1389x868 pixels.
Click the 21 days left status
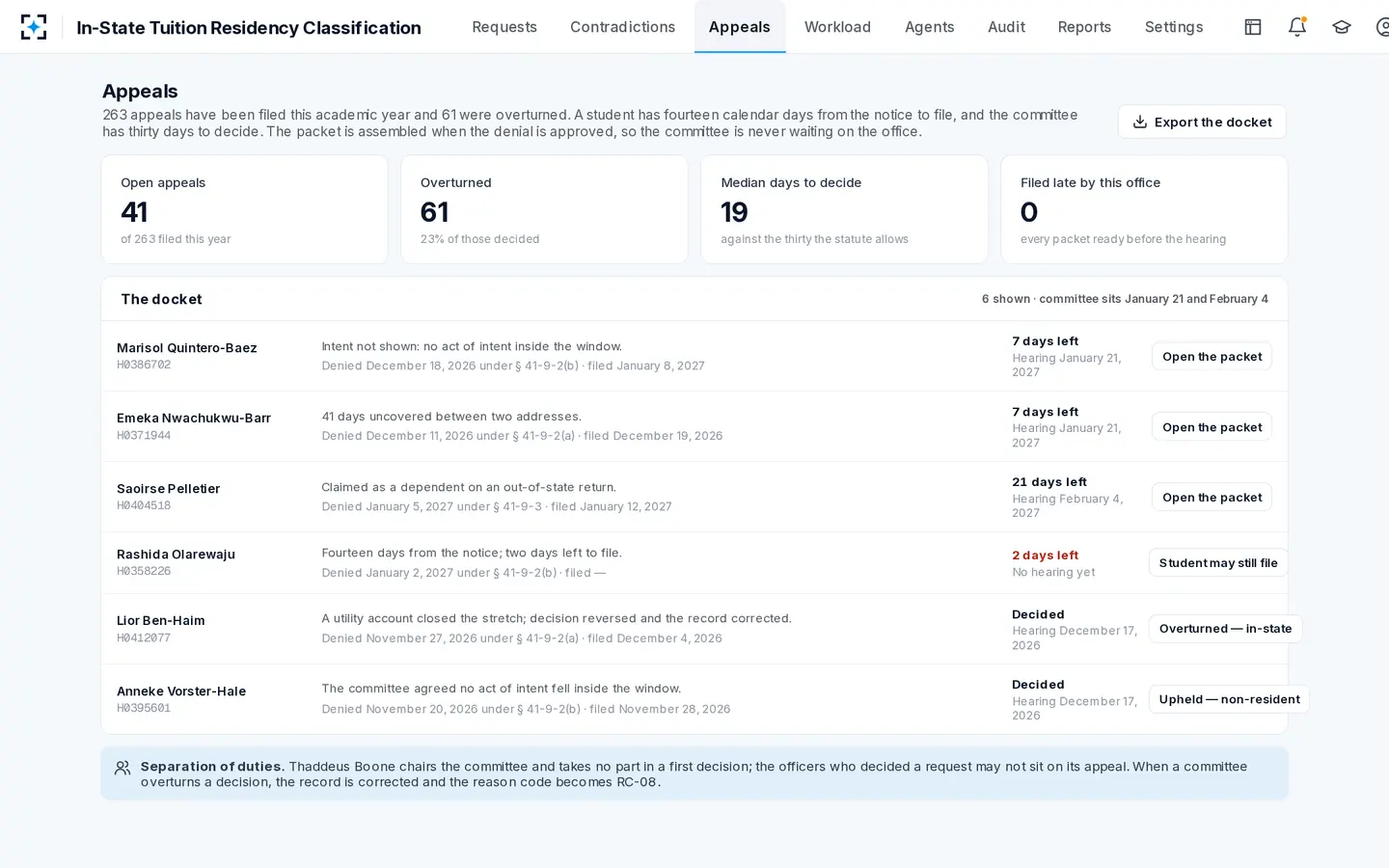pyautogui.click(x=1049, y=482)
